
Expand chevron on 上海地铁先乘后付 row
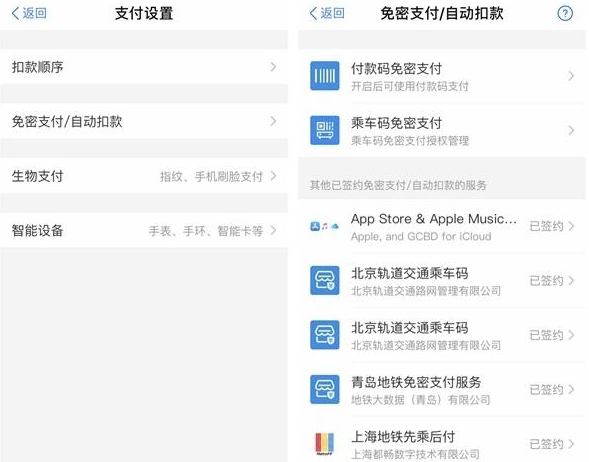[571, 444]
